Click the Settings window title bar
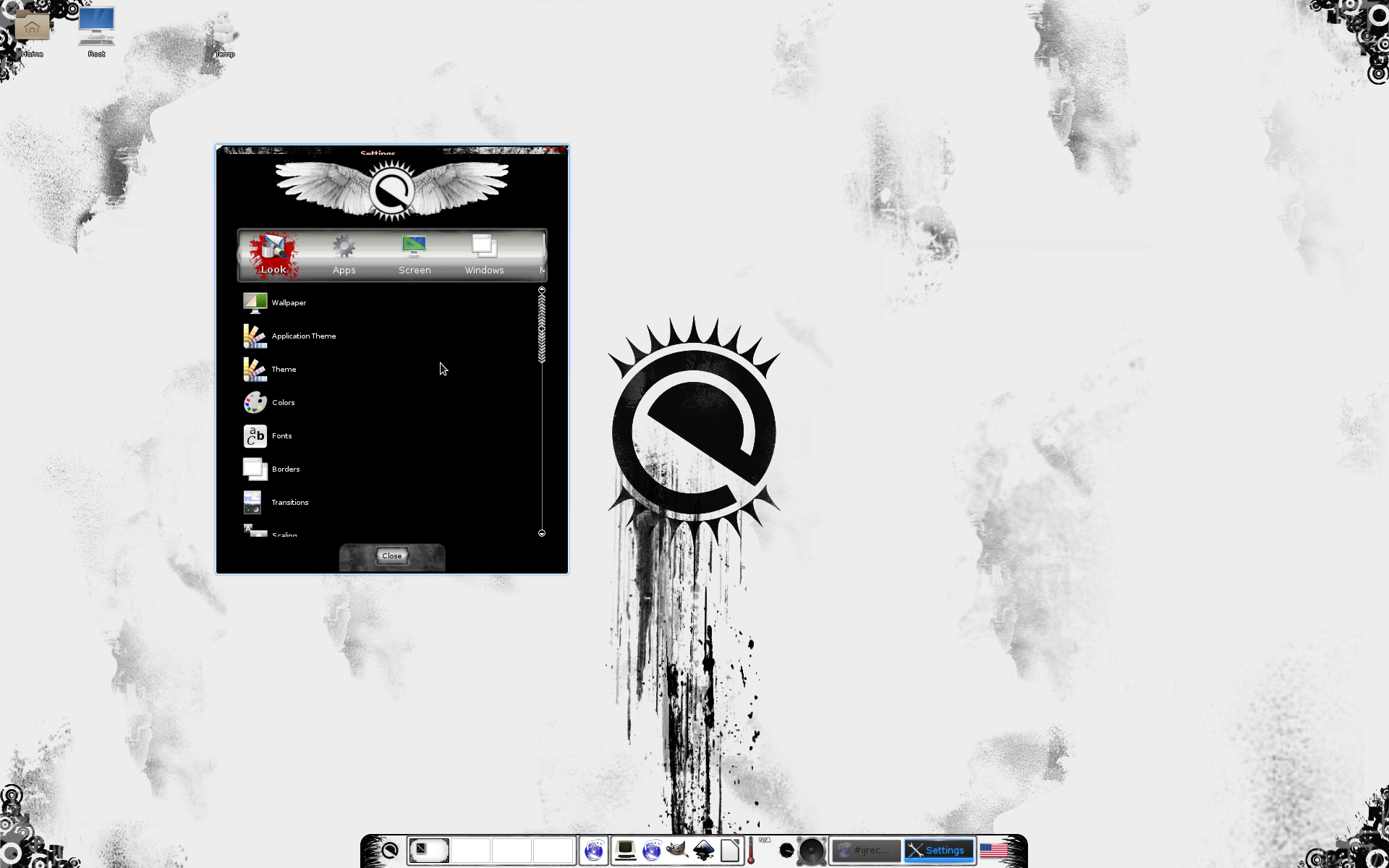1389x868 pixels. [x=392, y=150]
